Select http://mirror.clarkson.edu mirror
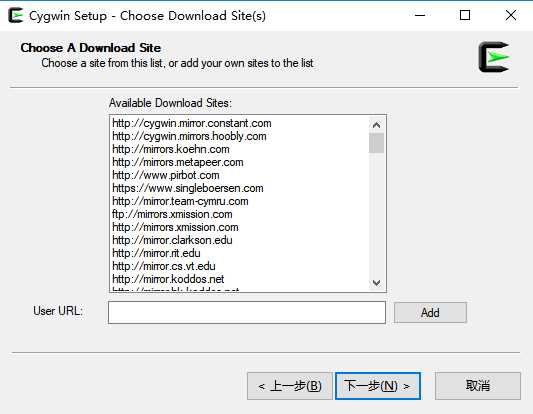Image resolution: width=533 pixels, height=414 pixels. click(172, 240)
